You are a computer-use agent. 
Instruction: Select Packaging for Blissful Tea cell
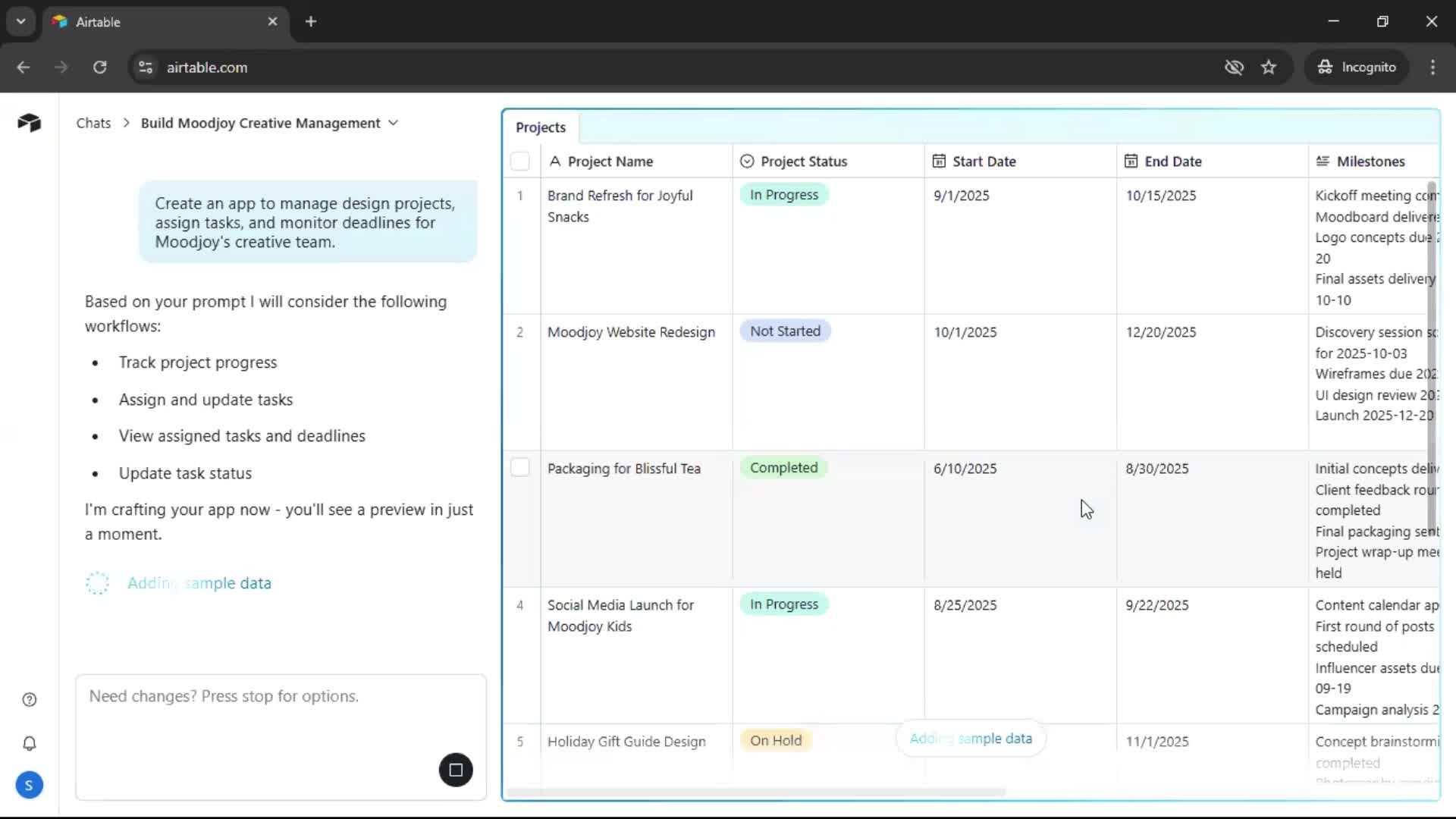click(637, 519)
